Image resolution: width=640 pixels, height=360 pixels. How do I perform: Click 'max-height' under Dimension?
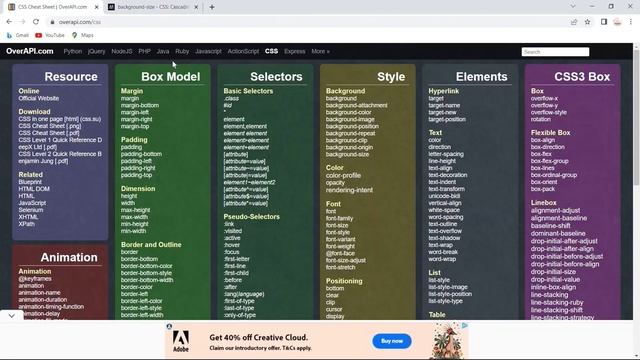point(136,210)
